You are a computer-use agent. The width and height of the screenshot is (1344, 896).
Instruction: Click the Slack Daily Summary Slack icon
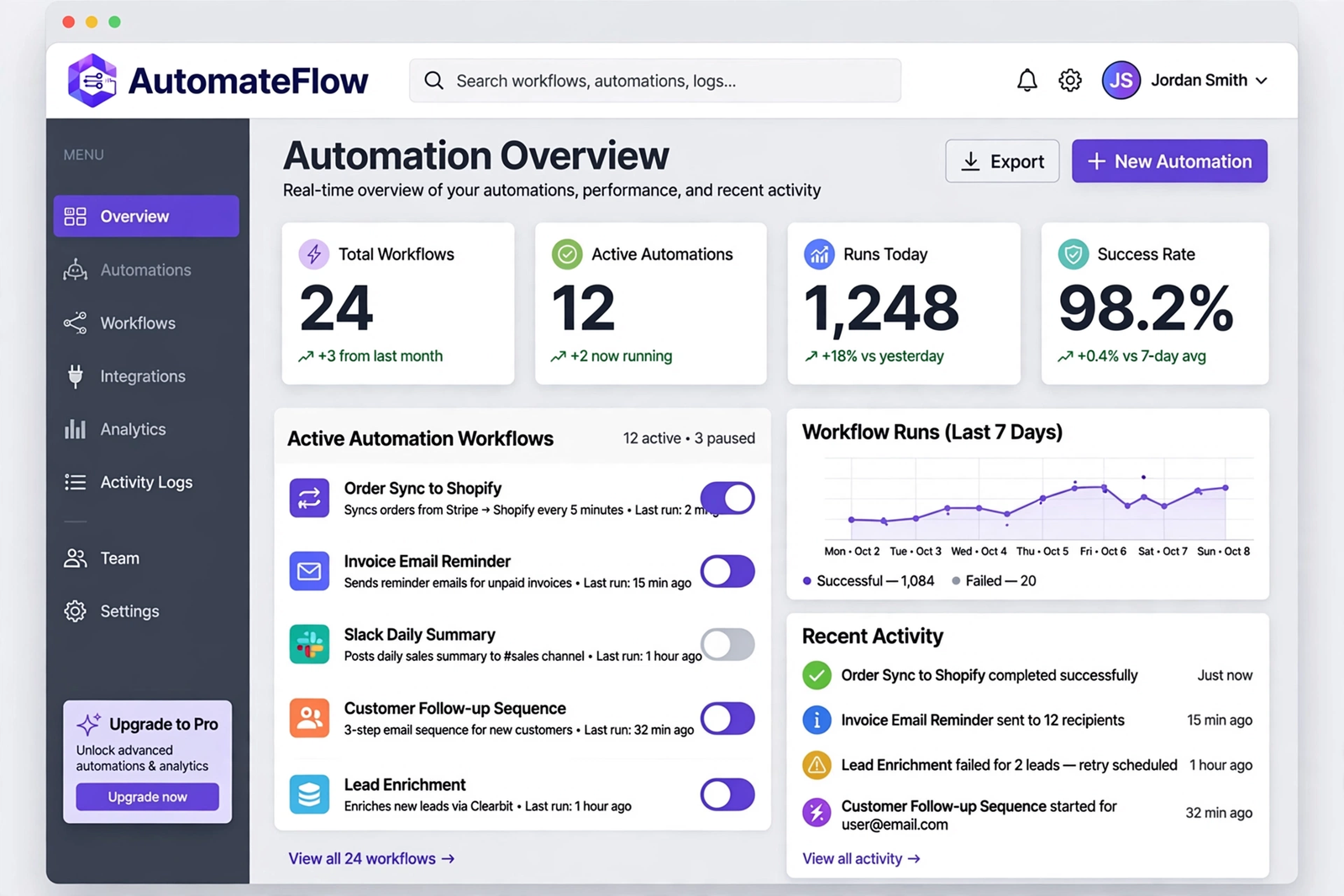309,644
